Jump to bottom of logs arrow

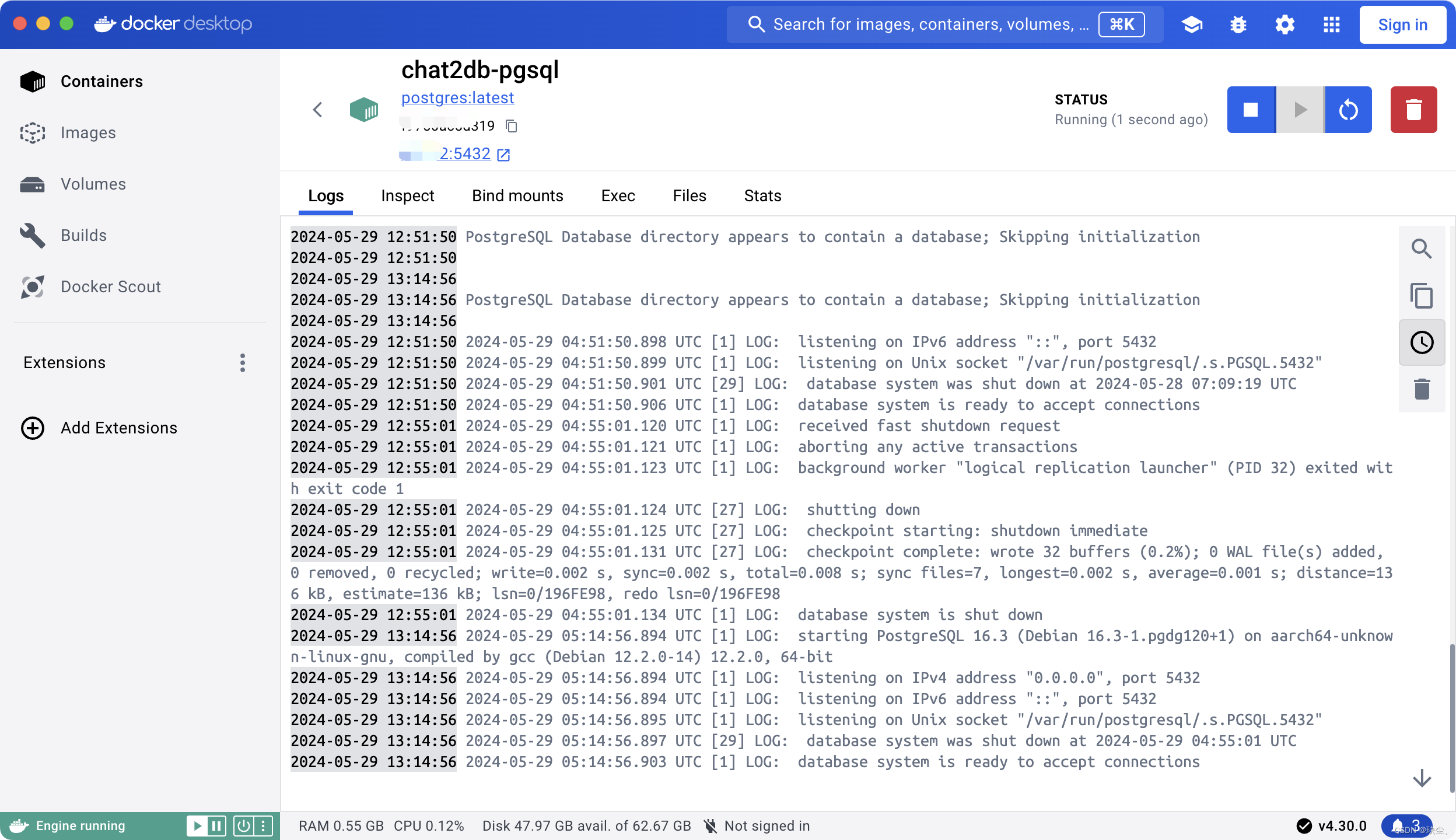1422,778
